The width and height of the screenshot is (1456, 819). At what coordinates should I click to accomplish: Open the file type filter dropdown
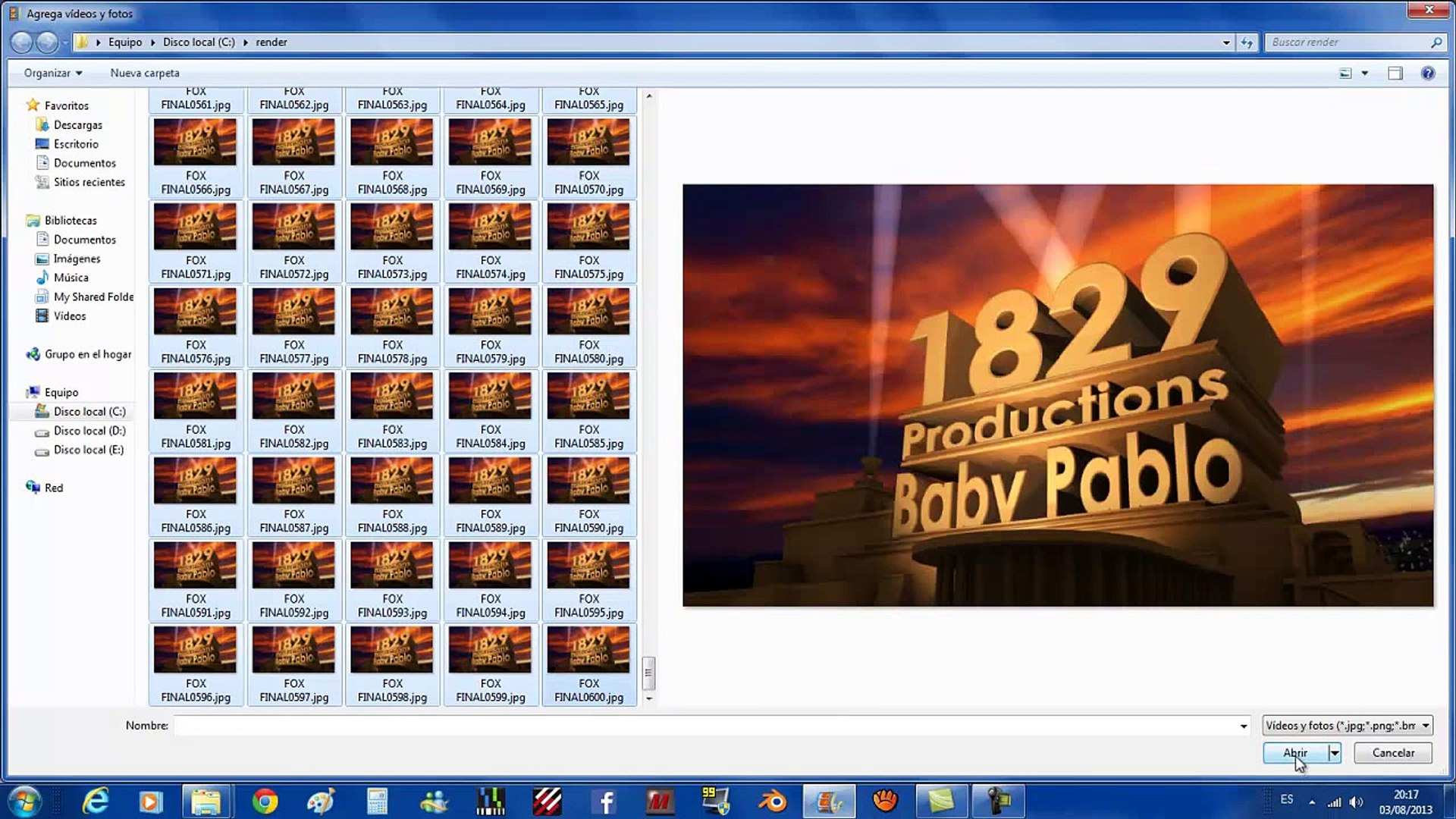(1347, 726)
